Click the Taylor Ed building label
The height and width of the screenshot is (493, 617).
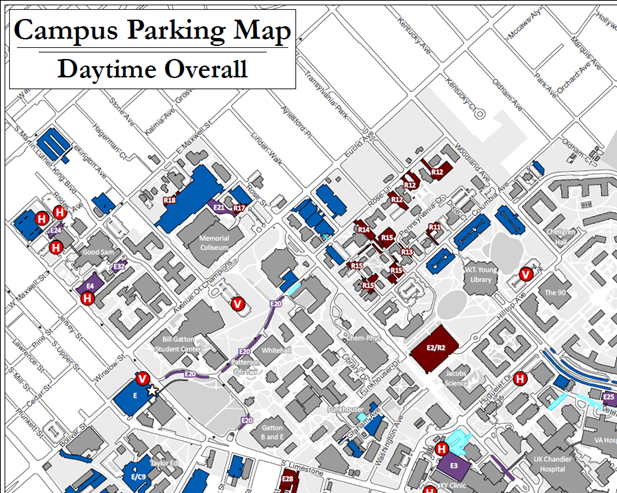click(x=164, y=463)
